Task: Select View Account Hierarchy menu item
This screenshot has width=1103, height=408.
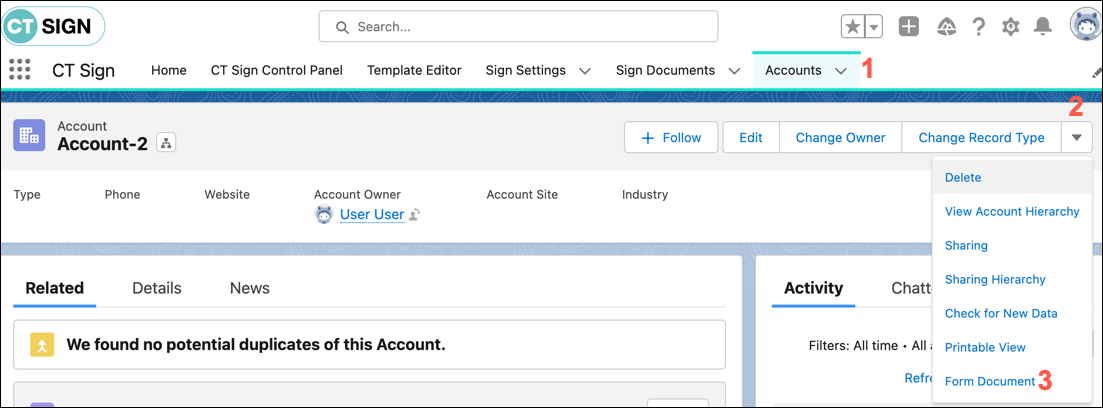Action: coord(1012,211)
